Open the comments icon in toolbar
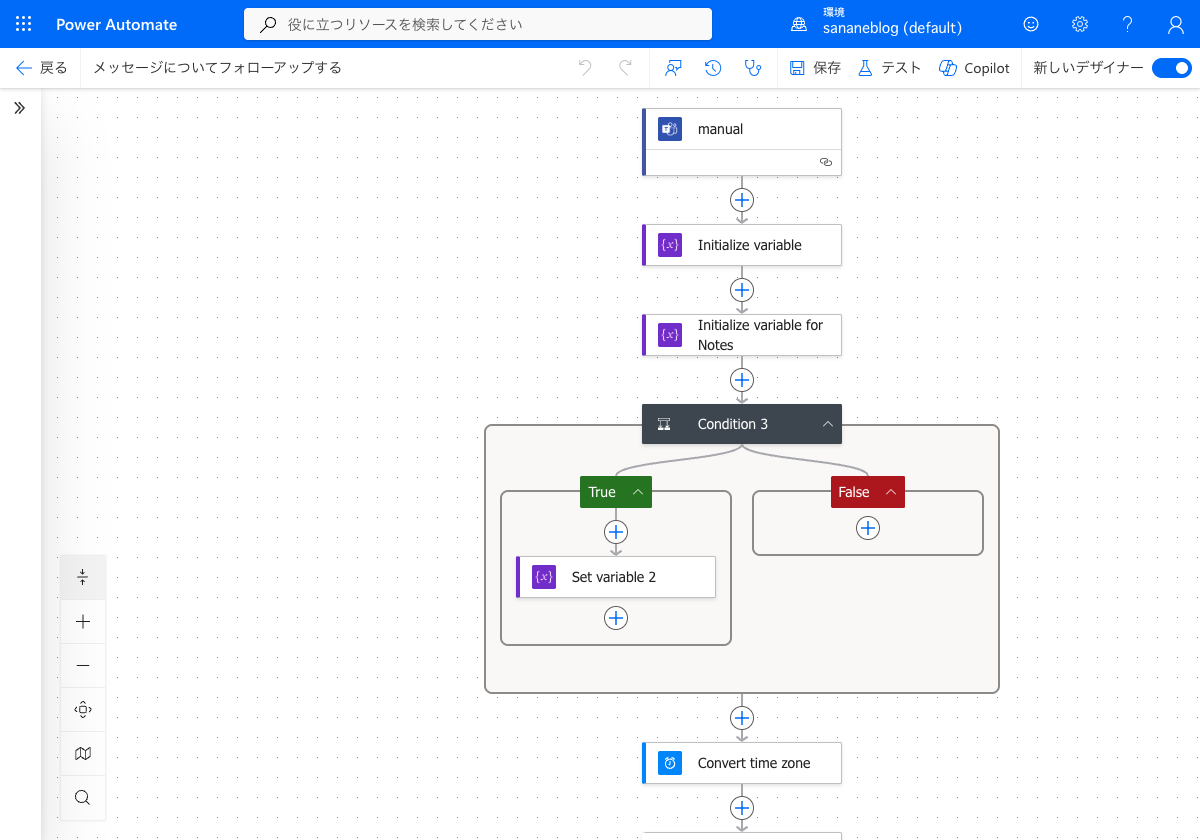This screenshot has height=840, width=1200. pos(673,68)
